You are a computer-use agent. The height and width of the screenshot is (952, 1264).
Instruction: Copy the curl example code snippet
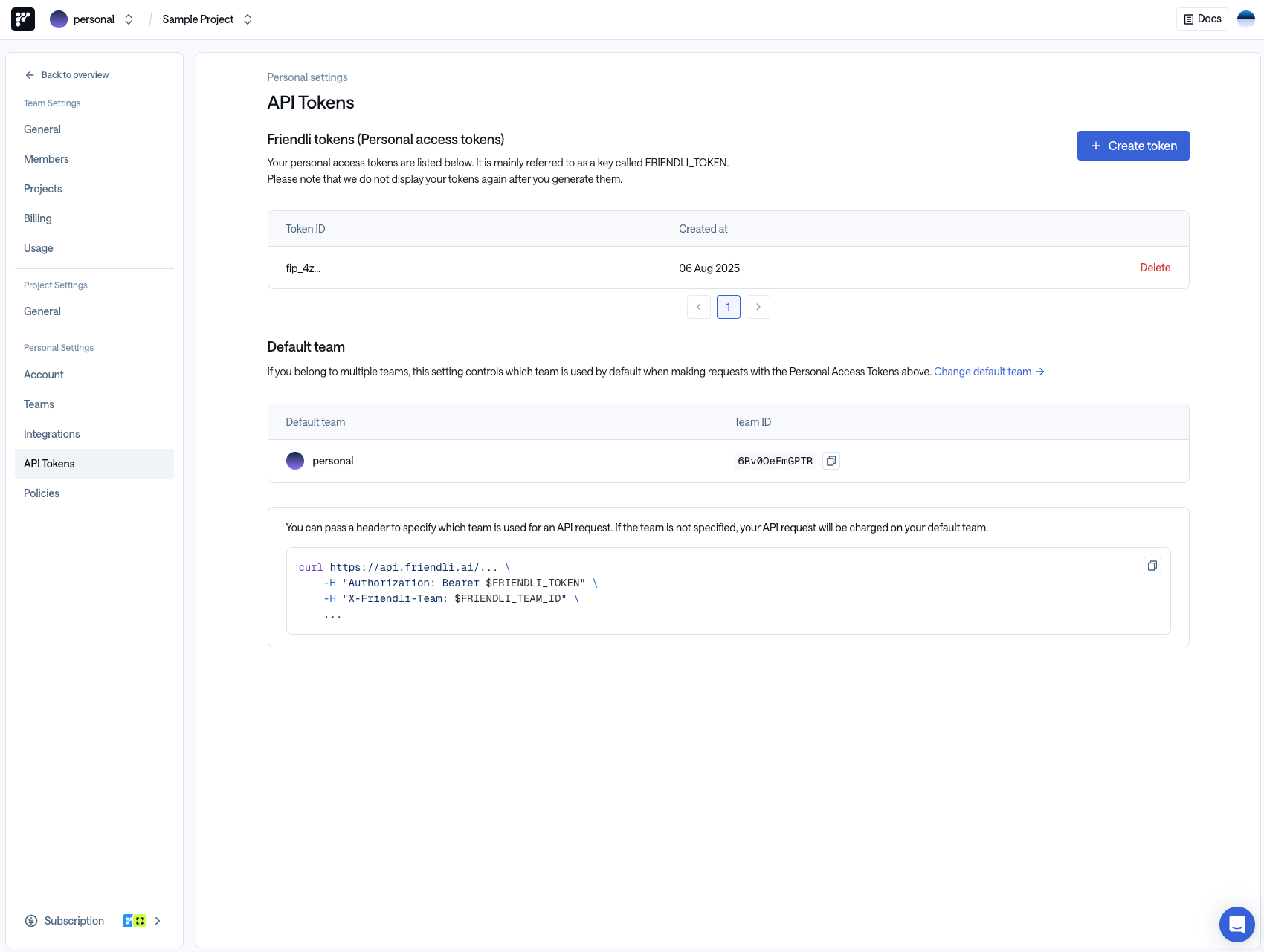1152,566
